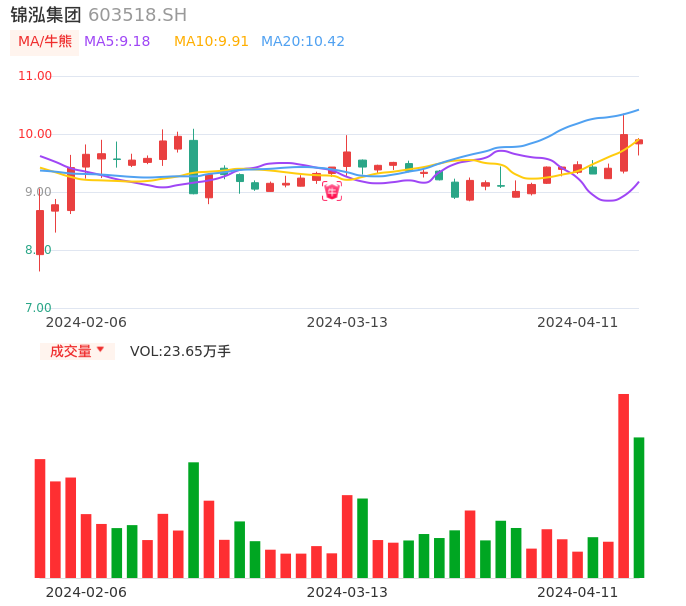Click the last tall green volume bar
The width and height of the screenshot is (686, 606).
click(638, 507)
